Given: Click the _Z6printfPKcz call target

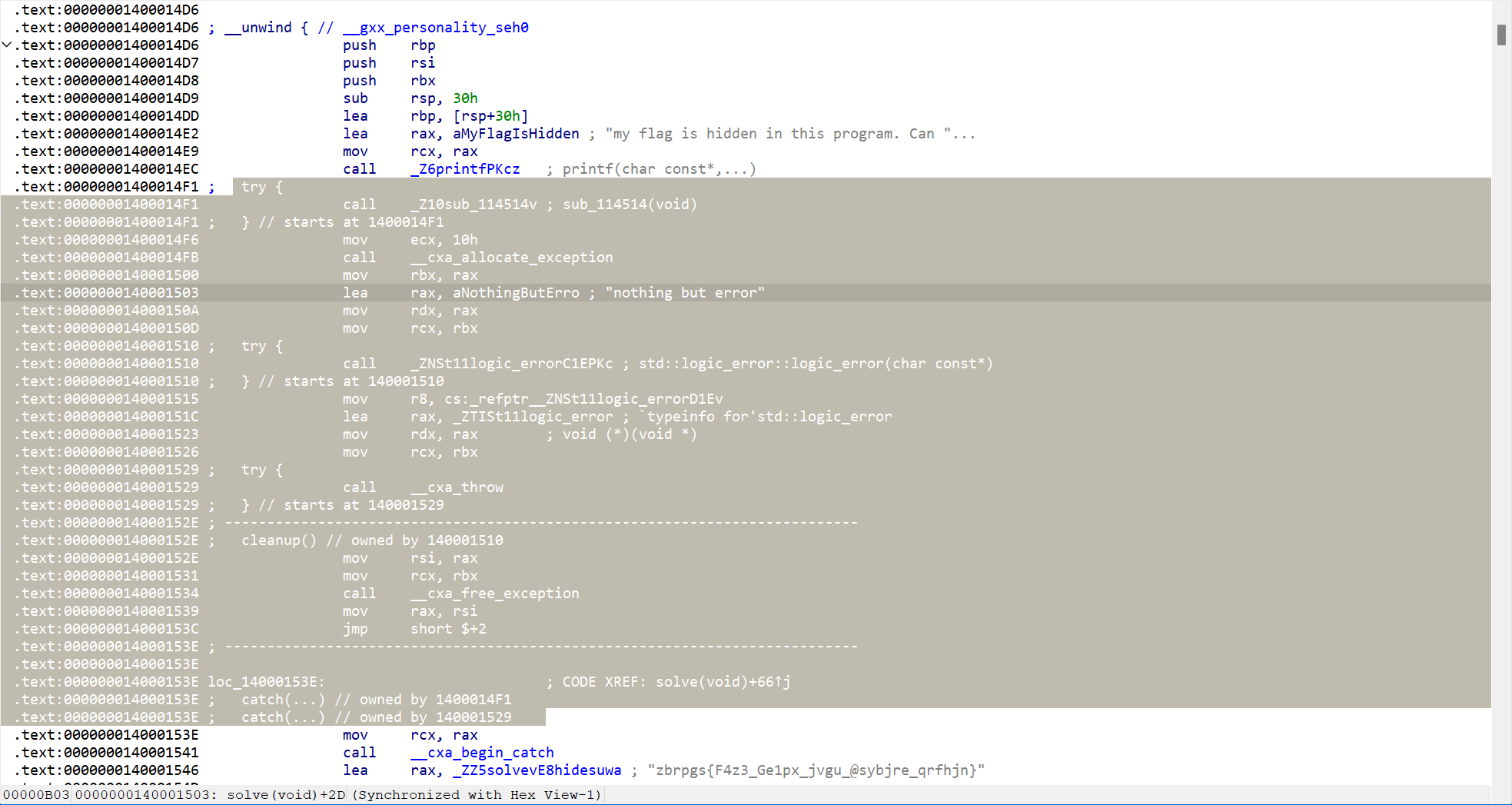Looking at the screenshot, I should 465,169.
